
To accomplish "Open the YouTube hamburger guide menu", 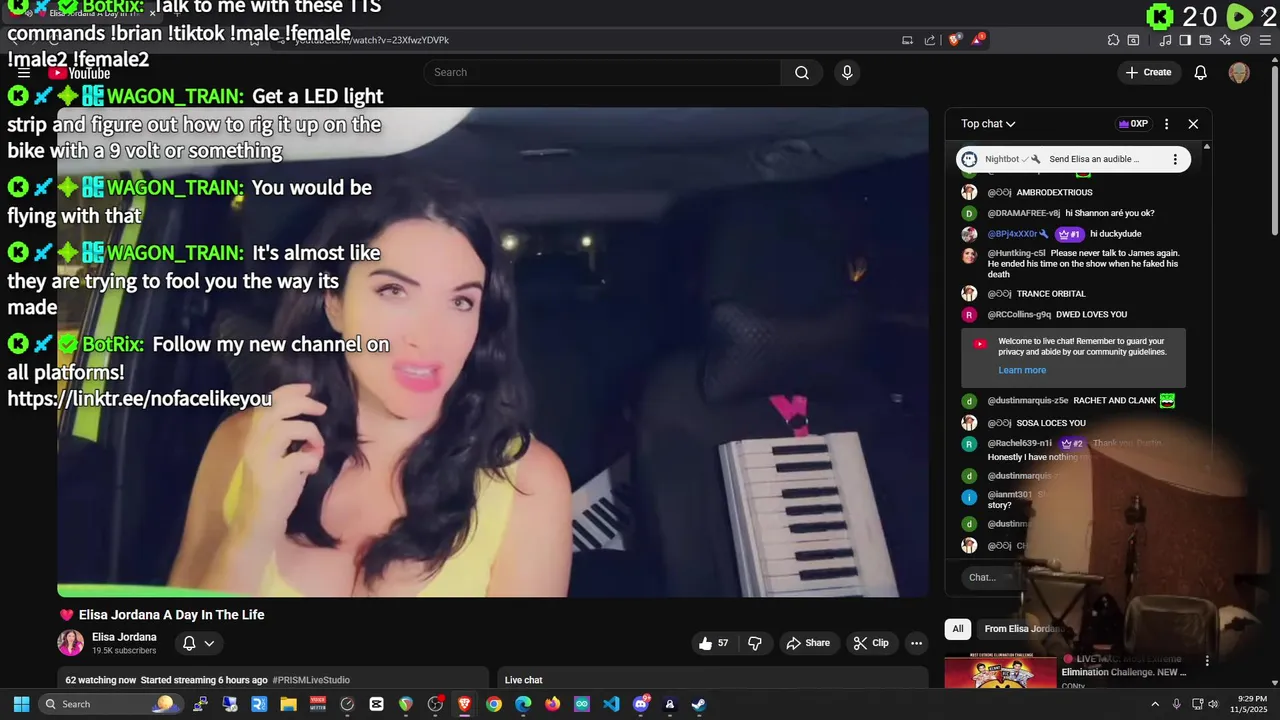I will click(x=24, y=73).
